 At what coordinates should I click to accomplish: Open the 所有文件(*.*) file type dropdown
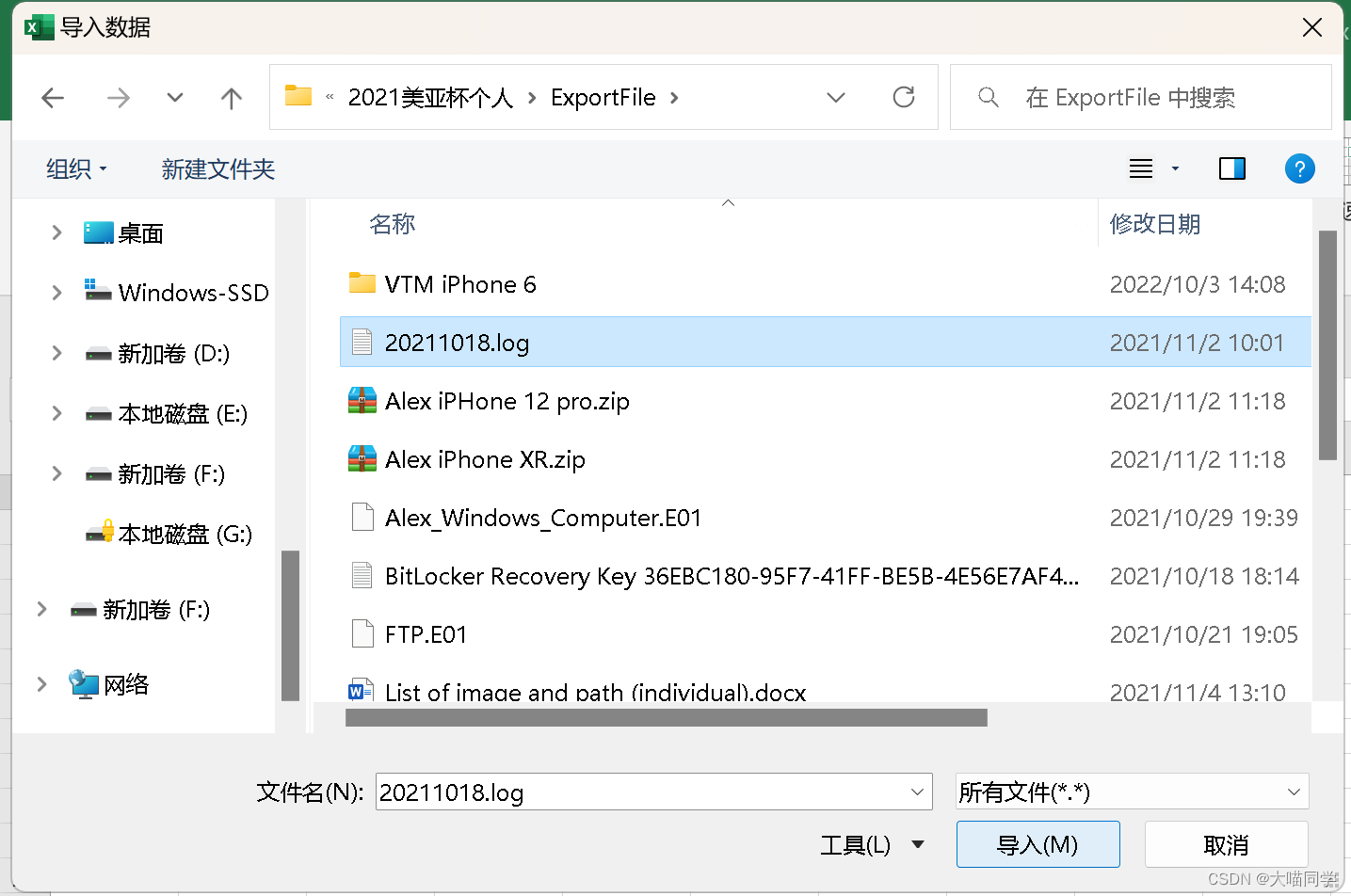click(1132, 792)
